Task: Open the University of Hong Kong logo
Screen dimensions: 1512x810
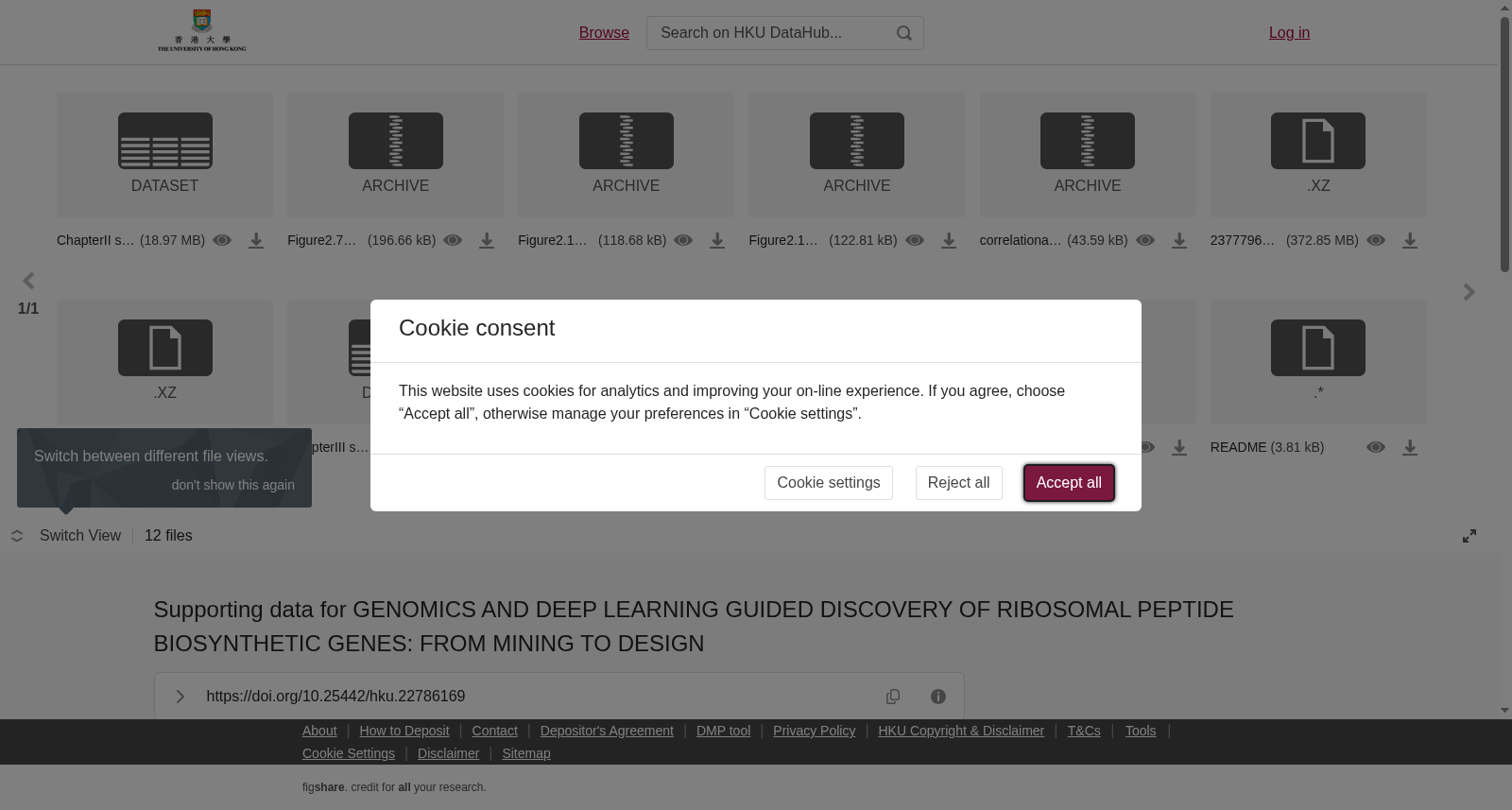Action: pyautogui.click(x=201, y=30)
